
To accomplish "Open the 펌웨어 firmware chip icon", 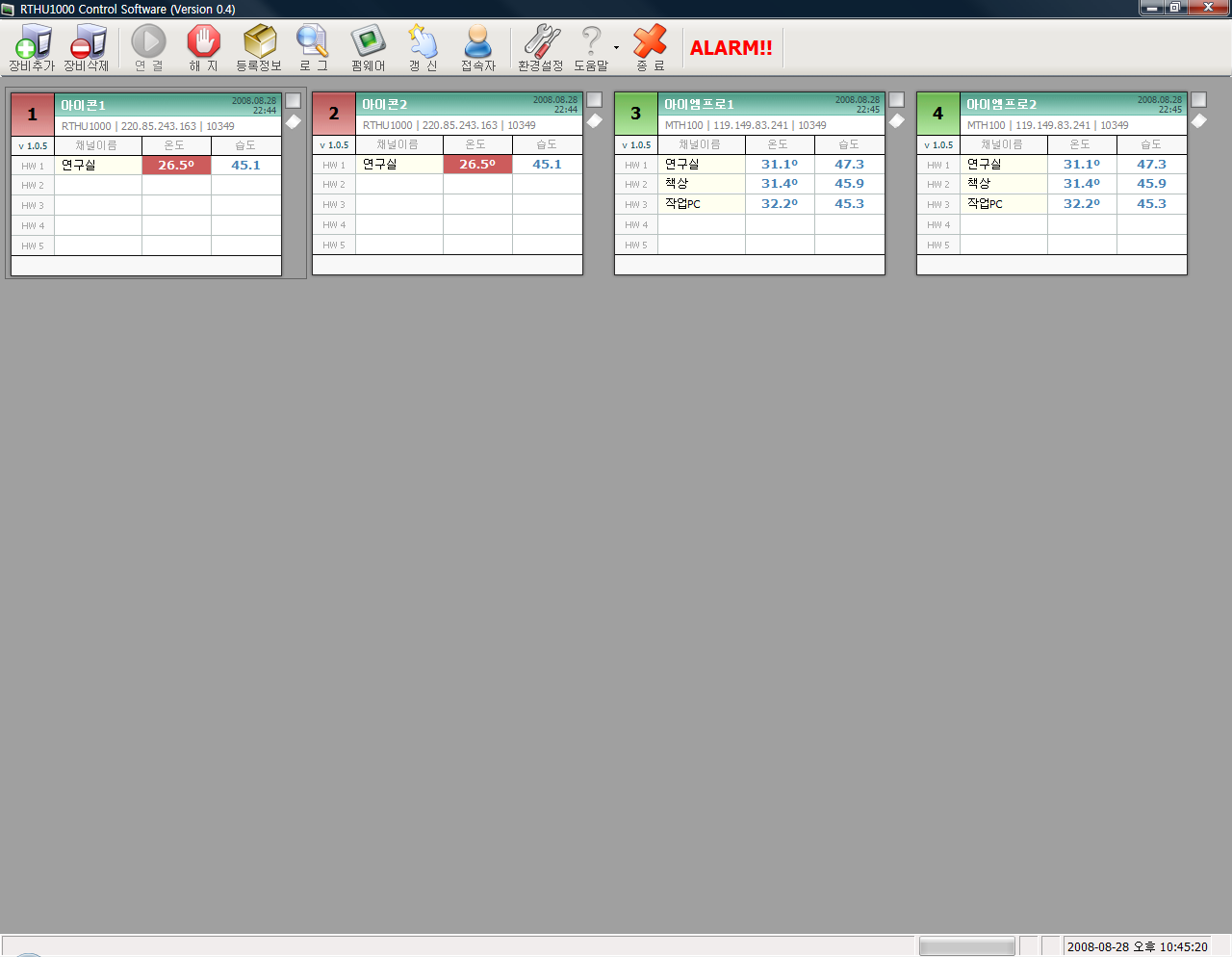I will 368,47.
